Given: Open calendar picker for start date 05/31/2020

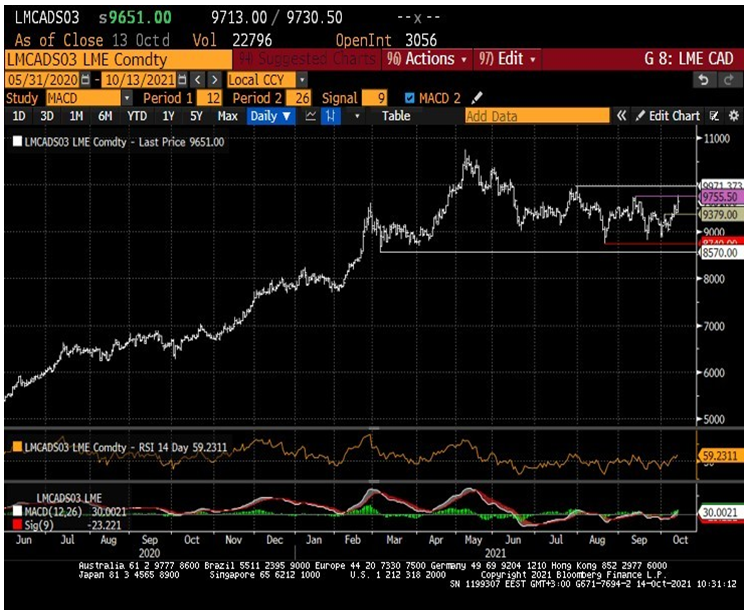Looking at the screenshot, I should [x=86, y=79].
